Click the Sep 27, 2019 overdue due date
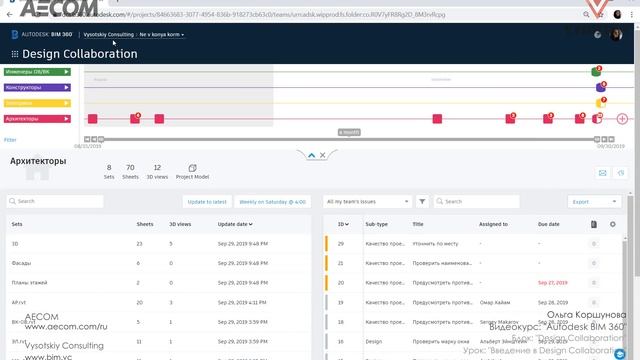 pyautogui.click(x=553, y=282)
